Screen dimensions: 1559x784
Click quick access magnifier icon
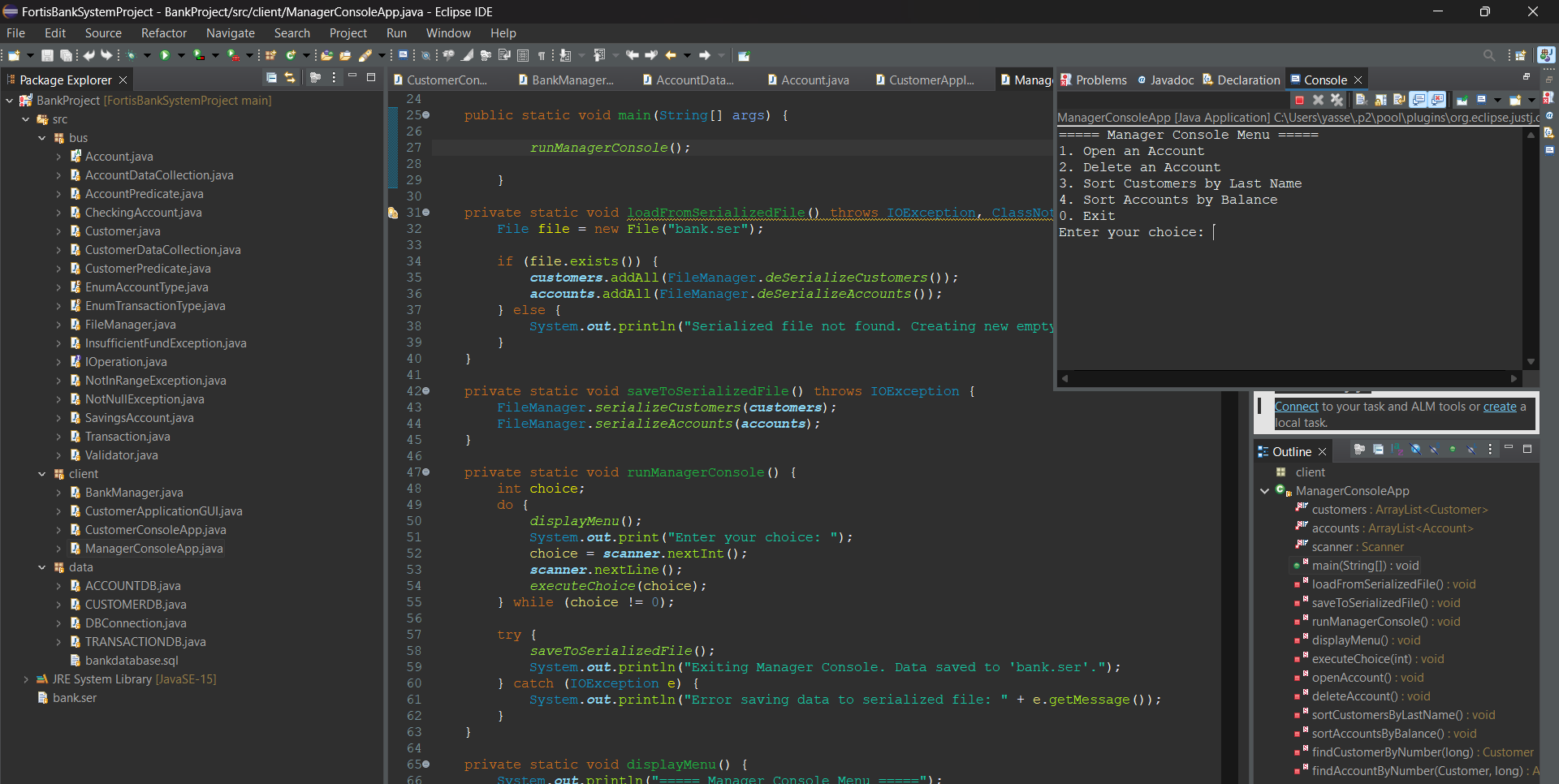coord(1489,55)
